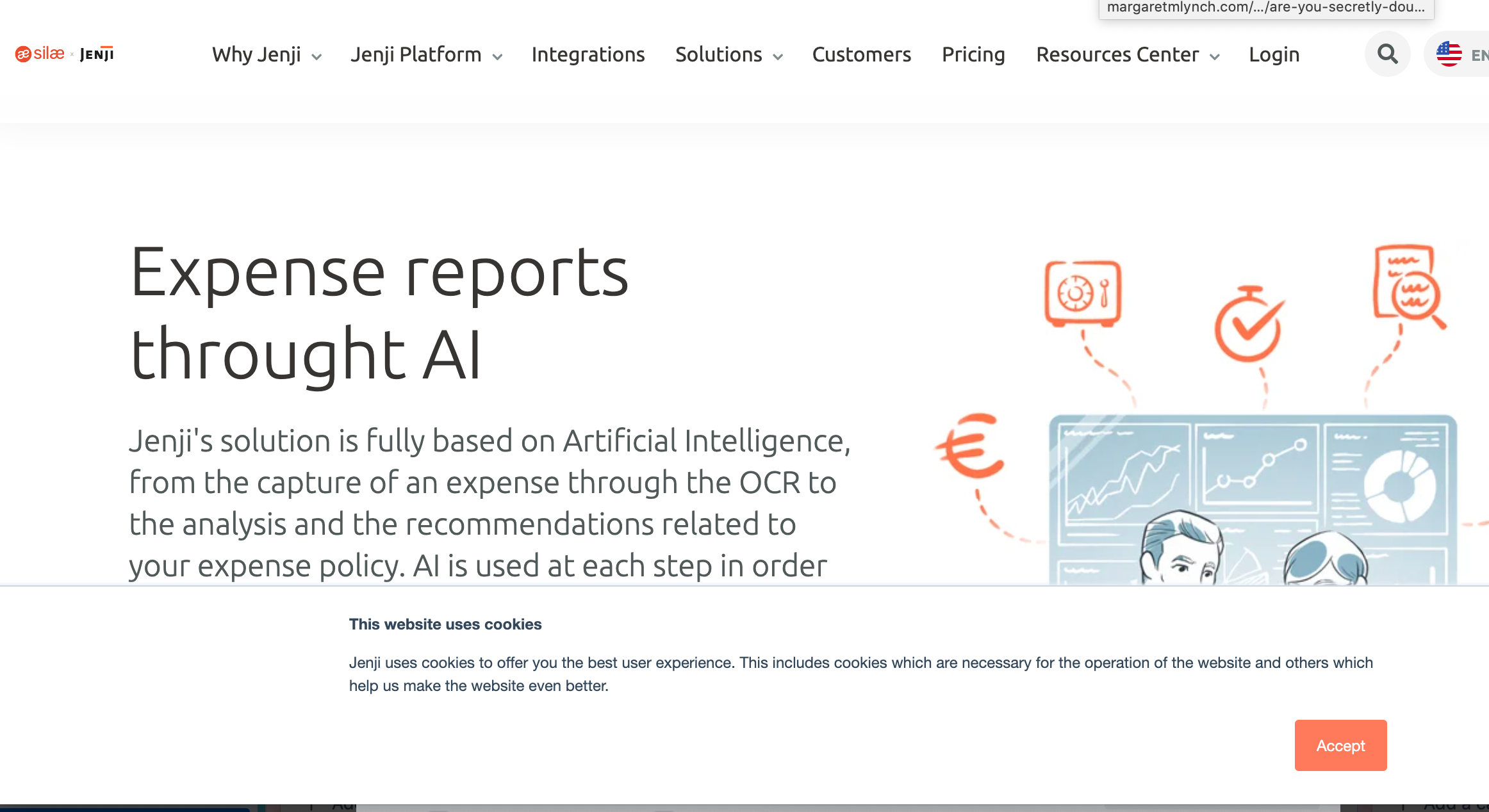Click 'This website uses cookies' title

(445, 624)
